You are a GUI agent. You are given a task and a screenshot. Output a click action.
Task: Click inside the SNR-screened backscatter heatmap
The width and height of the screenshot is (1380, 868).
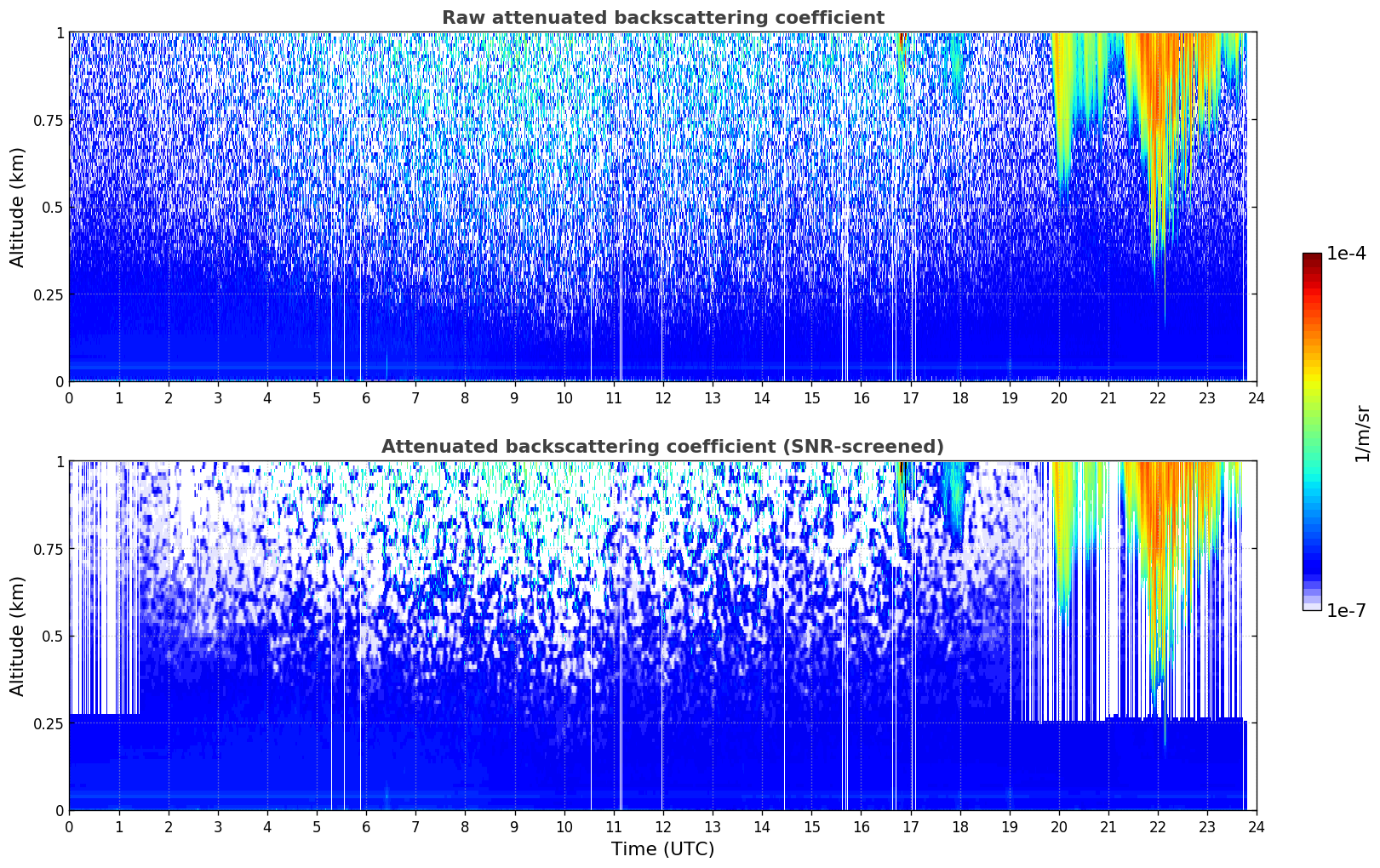662,636
